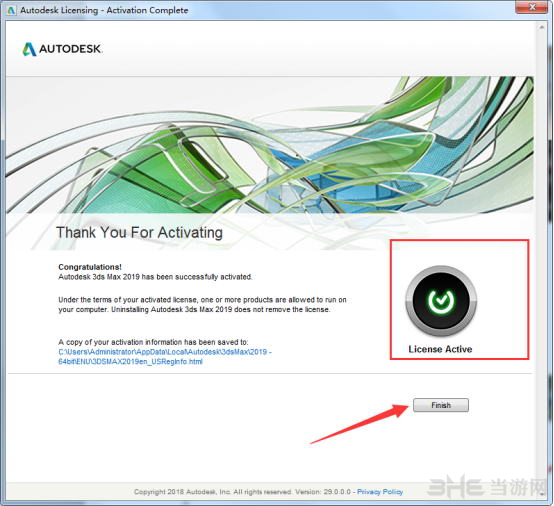The image size is (554, 506).
Task: Click the "A copy of your activation information" line
Action: [x=153, y=342]
